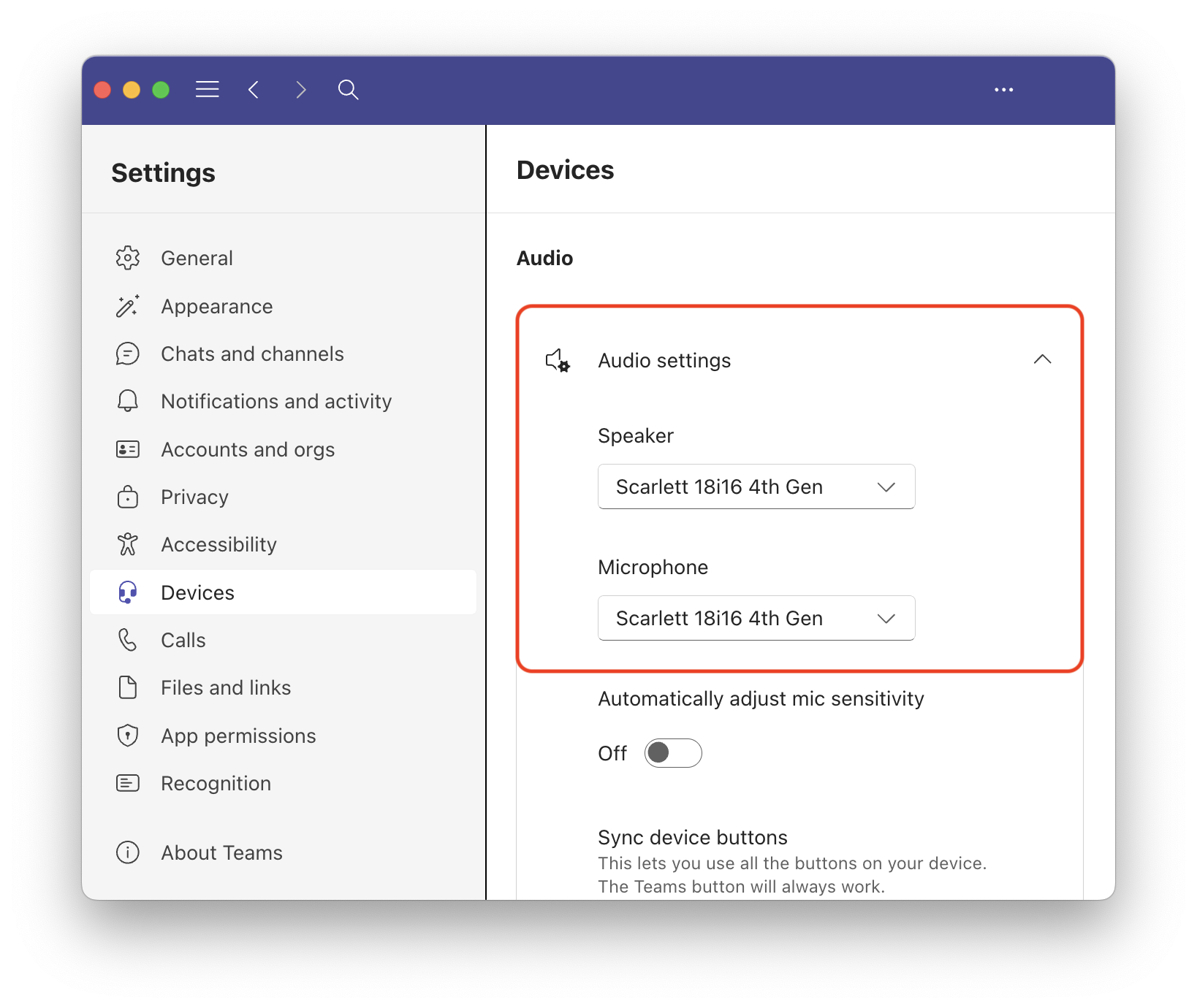Open search with the magnifier icon

pyautogui.click(x=349, y=90)
